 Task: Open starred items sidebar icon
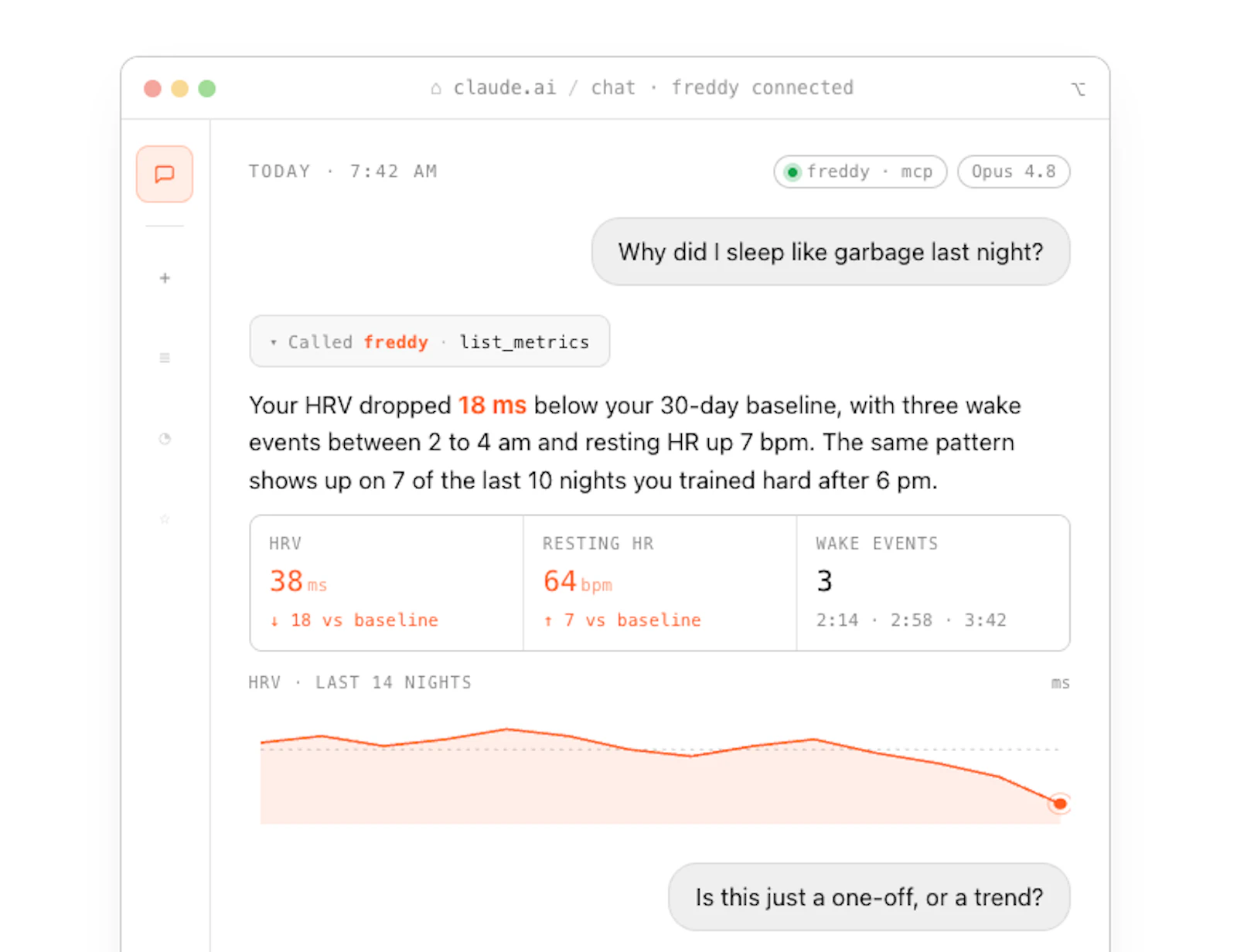(x=165, y=518)
